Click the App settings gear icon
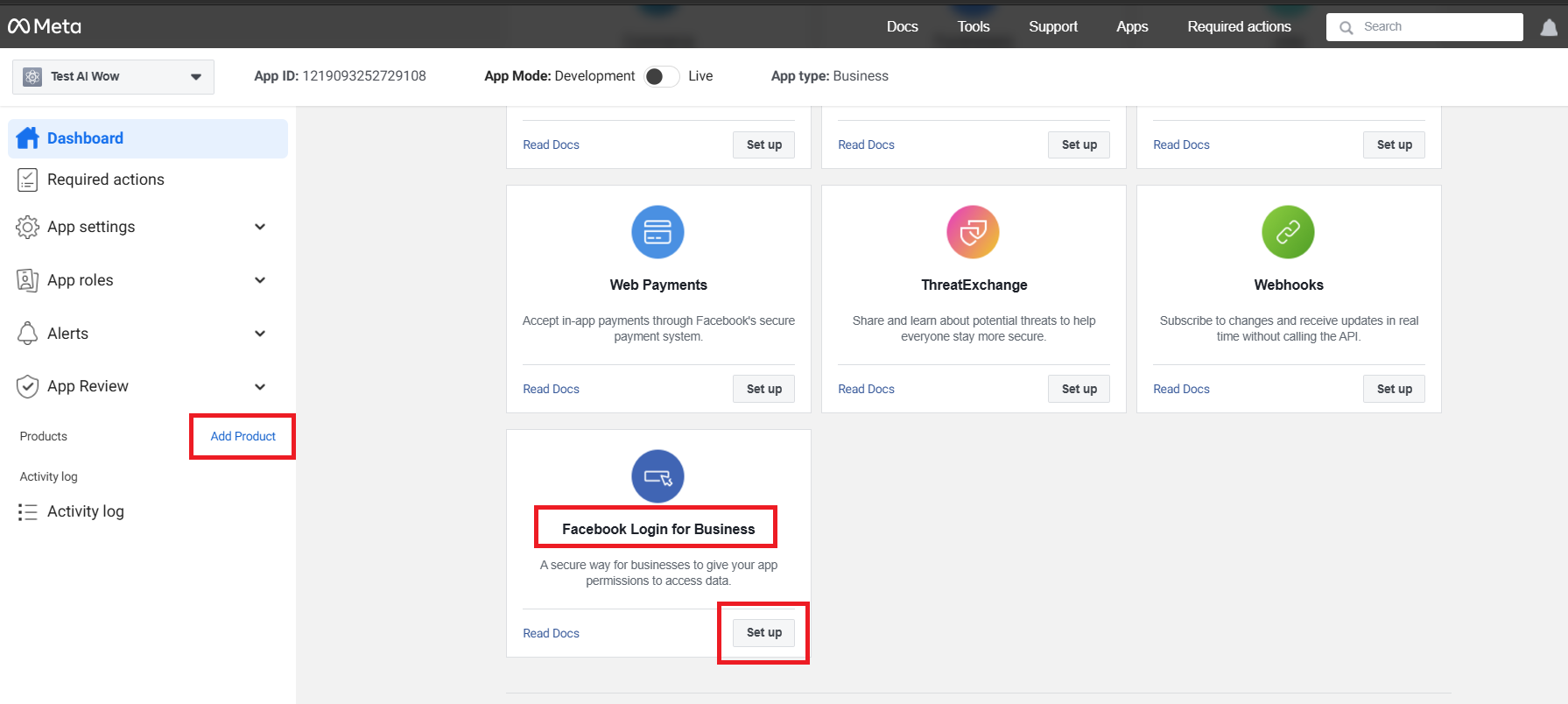Image resolution: width=1568 pixels, height=704 pixels. coord(28,227)
